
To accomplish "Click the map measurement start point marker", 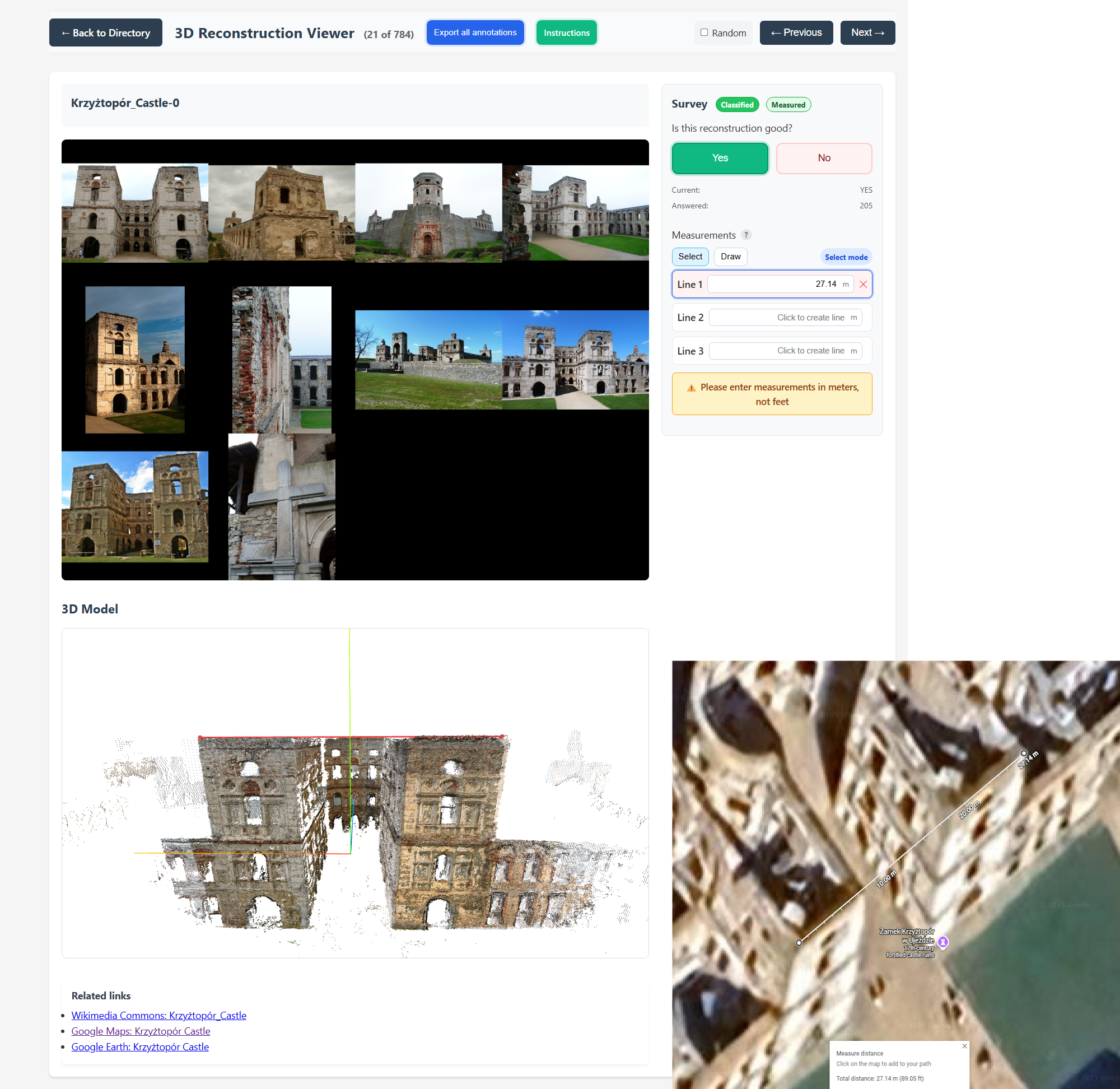I will tap(799, 943).
